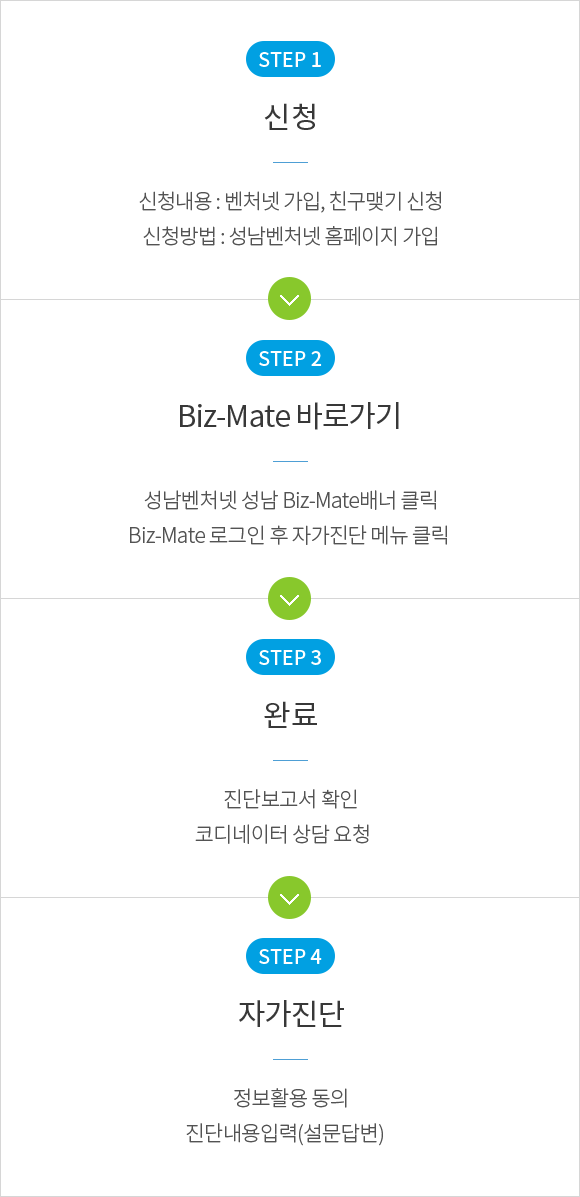
Task: Click 신청내용 : 벤처넷 가입 line
Action: pyautogui.click(x=290, y=202)
